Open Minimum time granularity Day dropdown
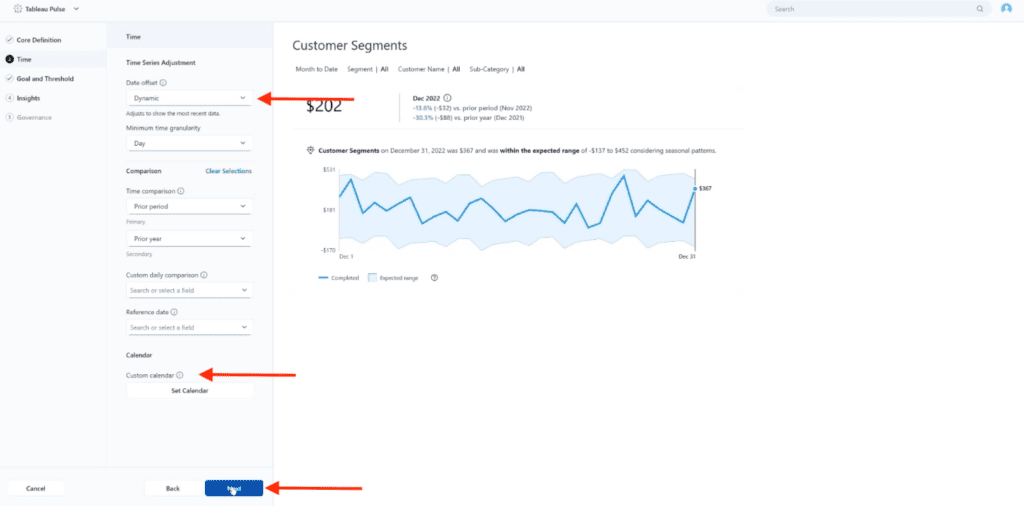The image size is (1024, 506). pos(189,143)
